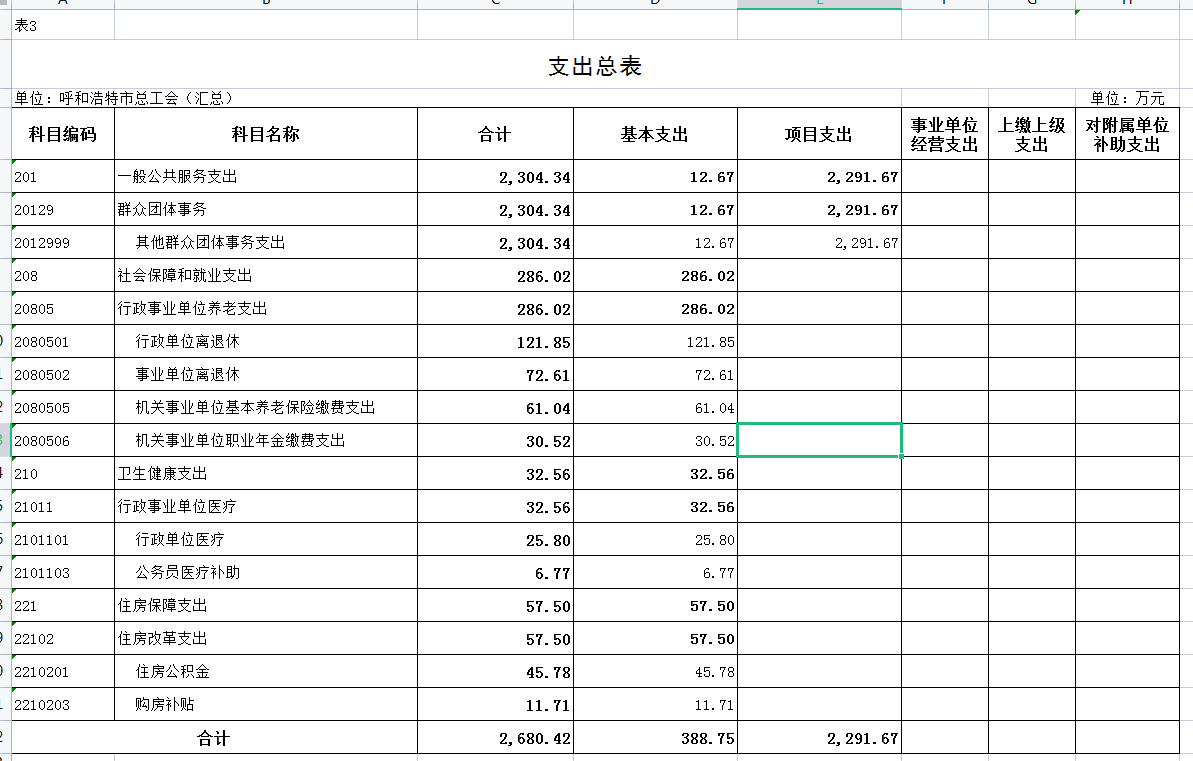The height and width of the screenshot is (761, 1193).
Task: Click the '支出总表' title cell
Action: click(594, 67)
